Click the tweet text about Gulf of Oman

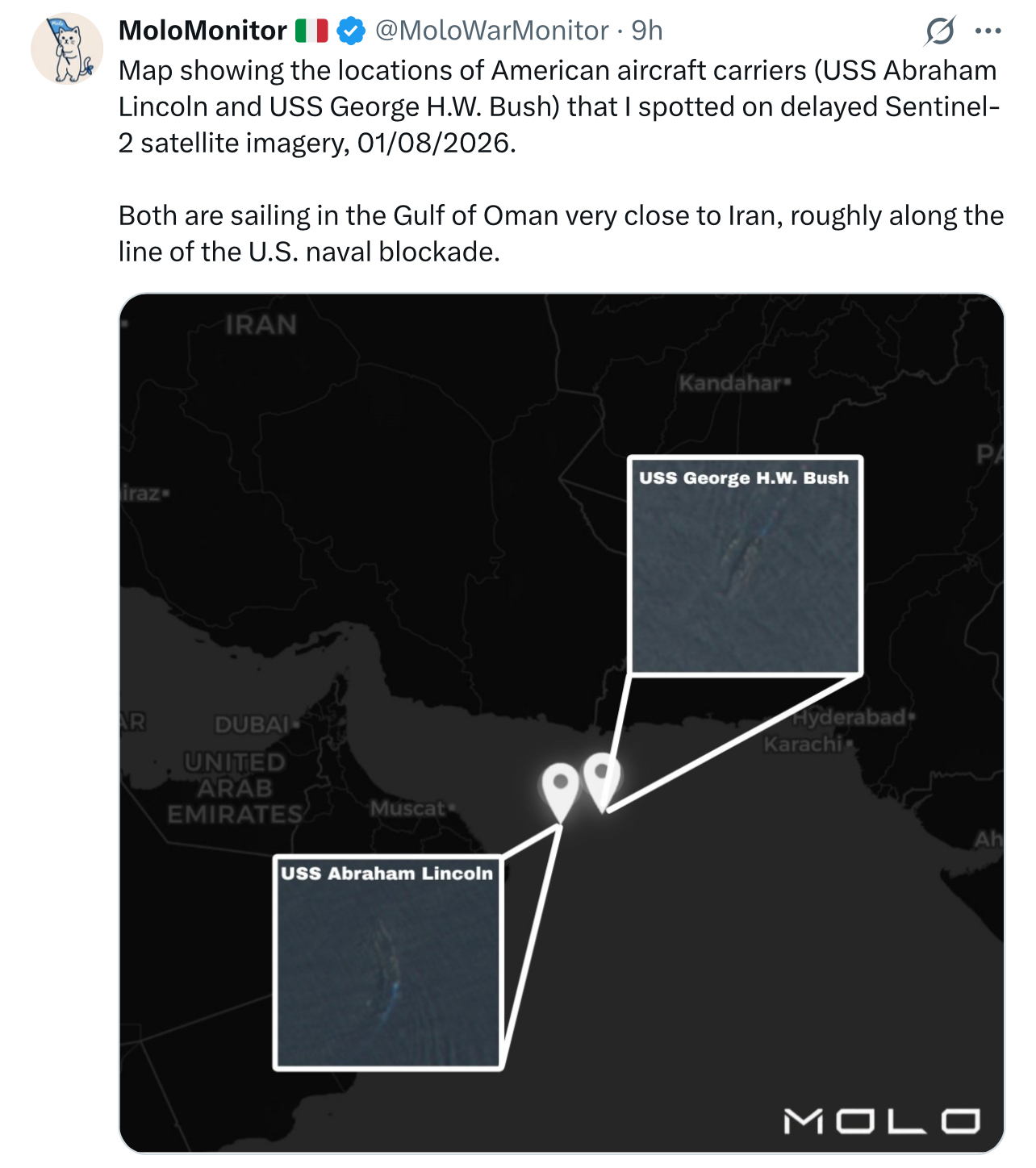coord(561,233)
